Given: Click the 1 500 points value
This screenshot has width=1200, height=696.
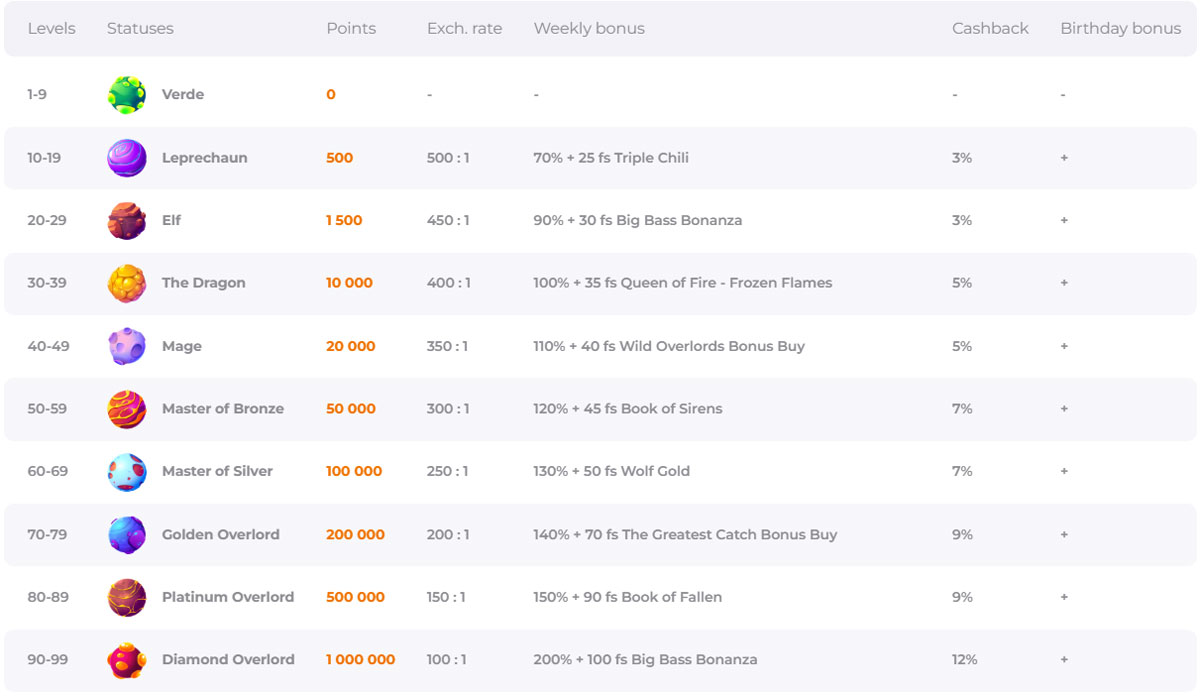Looking at the screenshot, I should click(344, 220).
